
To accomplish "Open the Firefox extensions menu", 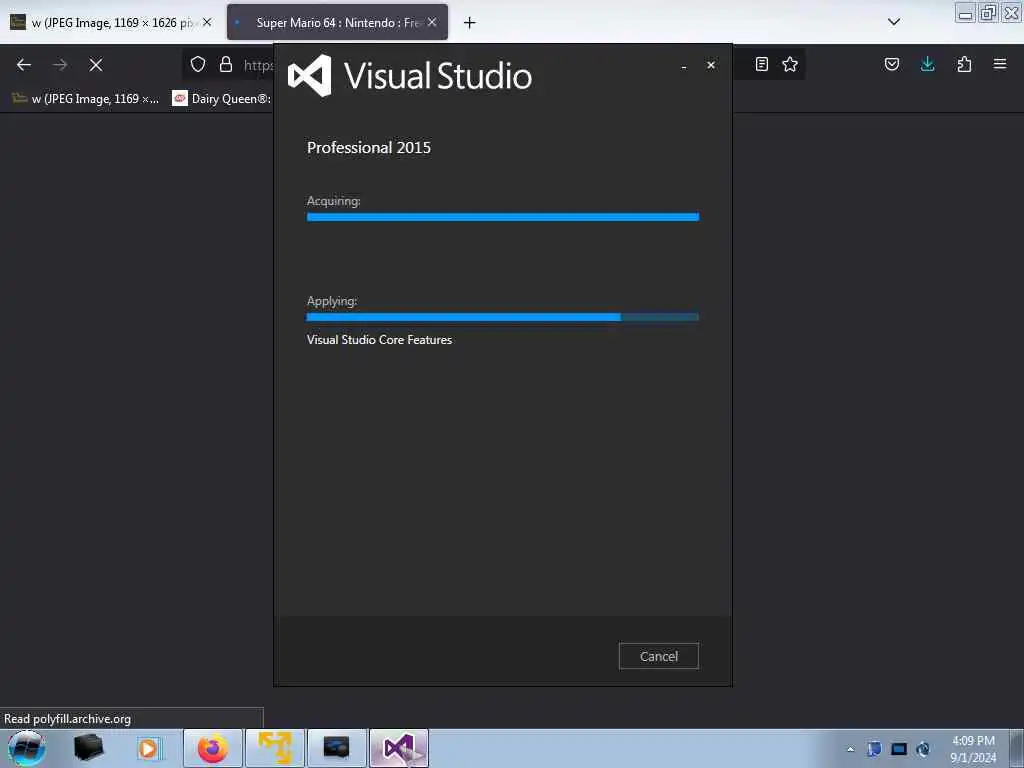I will coord(964,64).
